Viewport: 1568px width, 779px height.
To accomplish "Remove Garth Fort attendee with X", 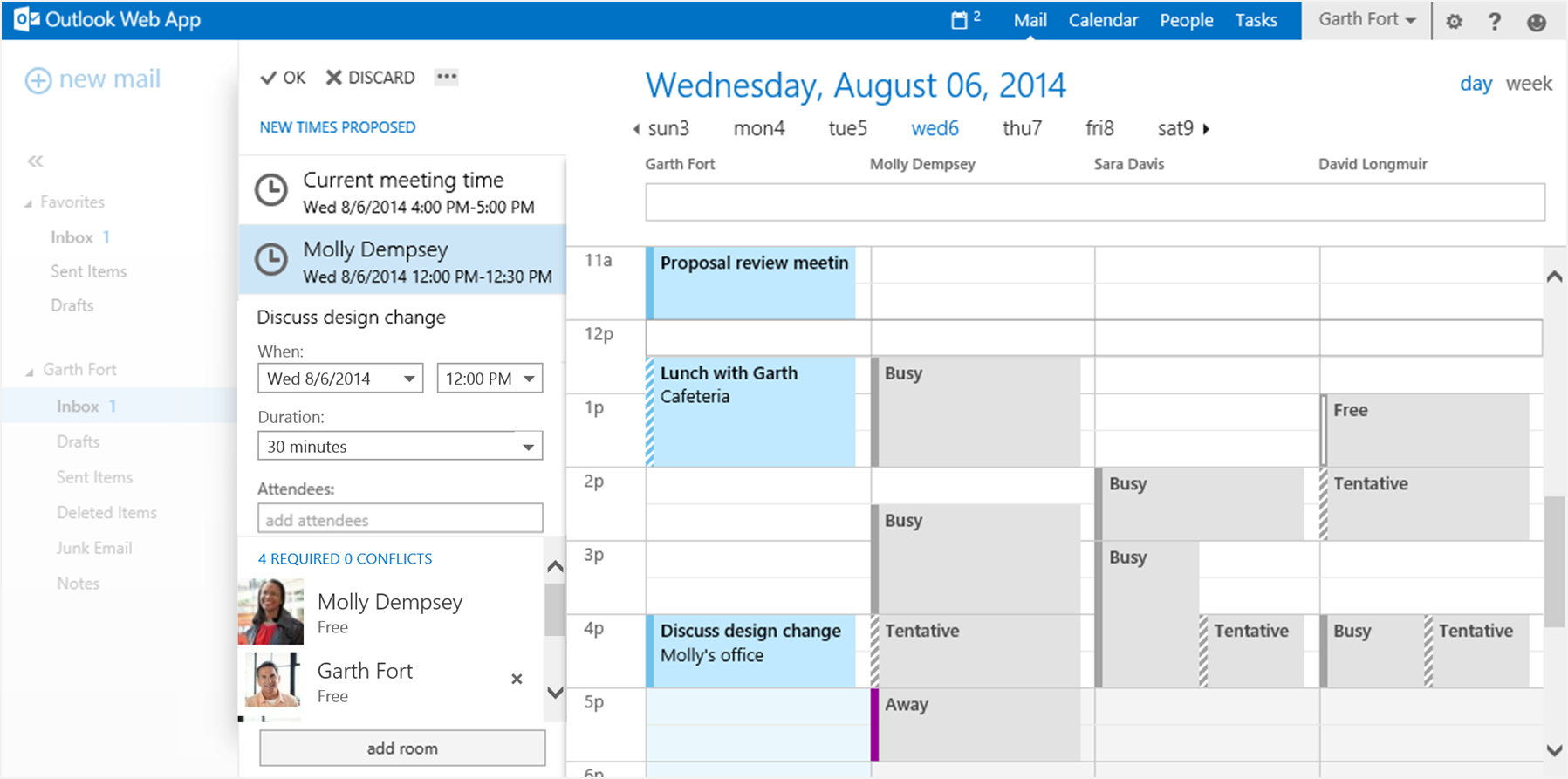I will point(517,679).
